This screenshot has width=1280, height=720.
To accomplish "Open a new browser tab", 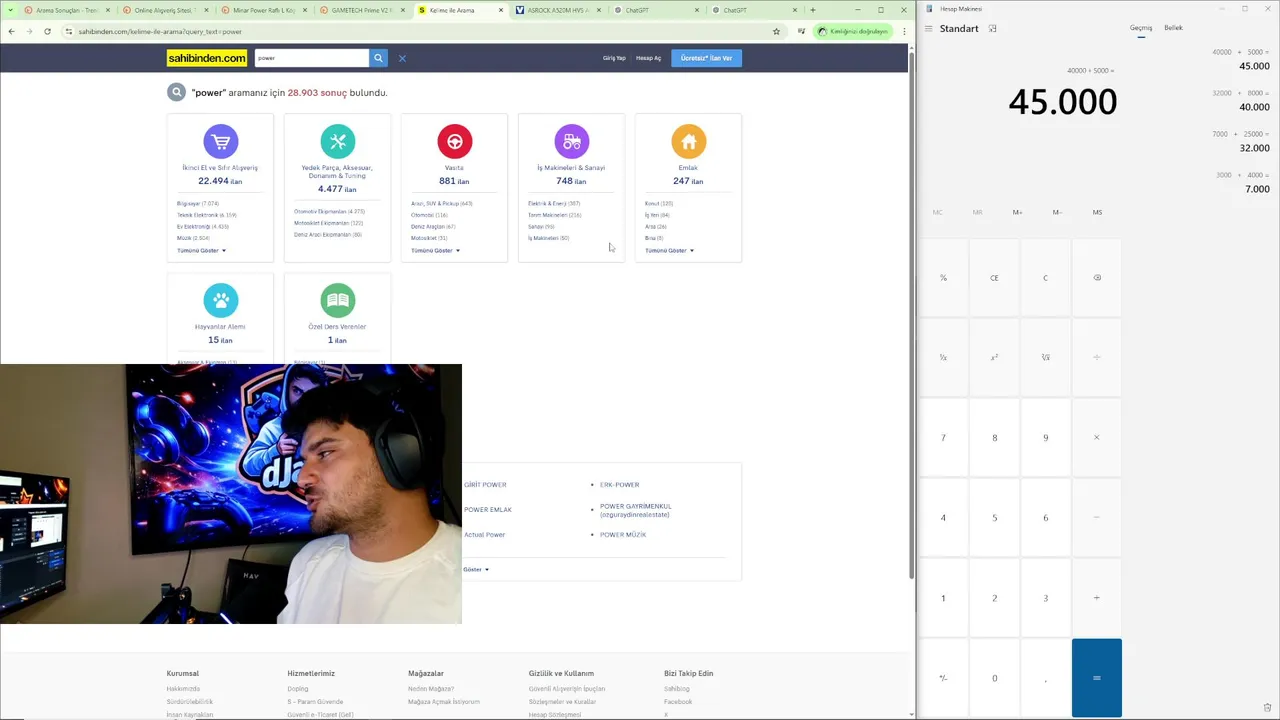I will coord(812,10).
